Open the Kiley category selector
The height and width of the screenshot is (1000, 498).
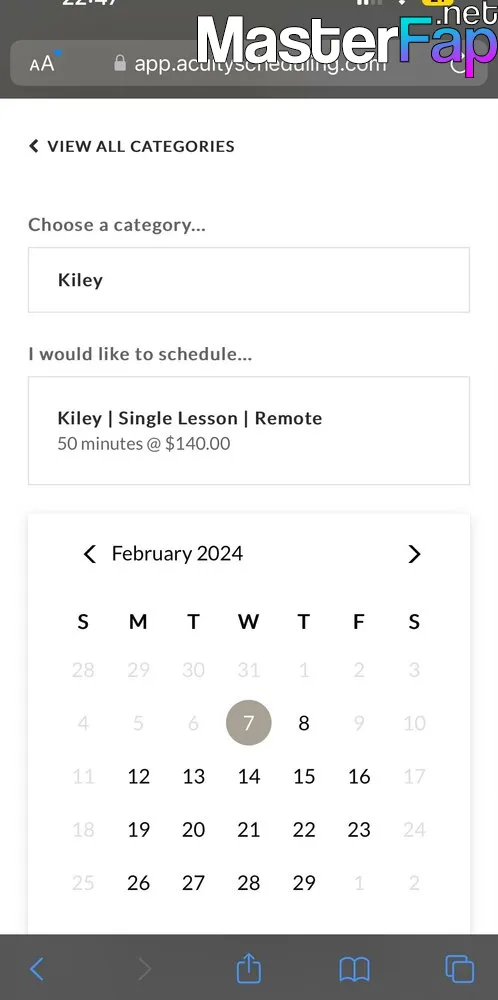249,280
